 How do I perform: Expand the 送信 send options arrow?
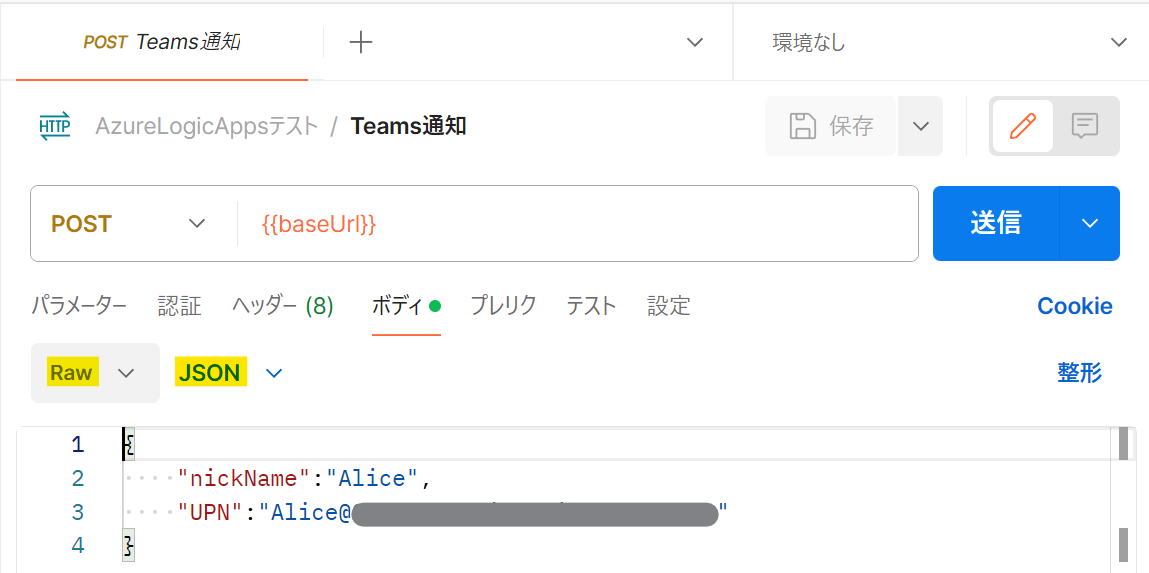pyautogui.click(x=1090, y=223)
